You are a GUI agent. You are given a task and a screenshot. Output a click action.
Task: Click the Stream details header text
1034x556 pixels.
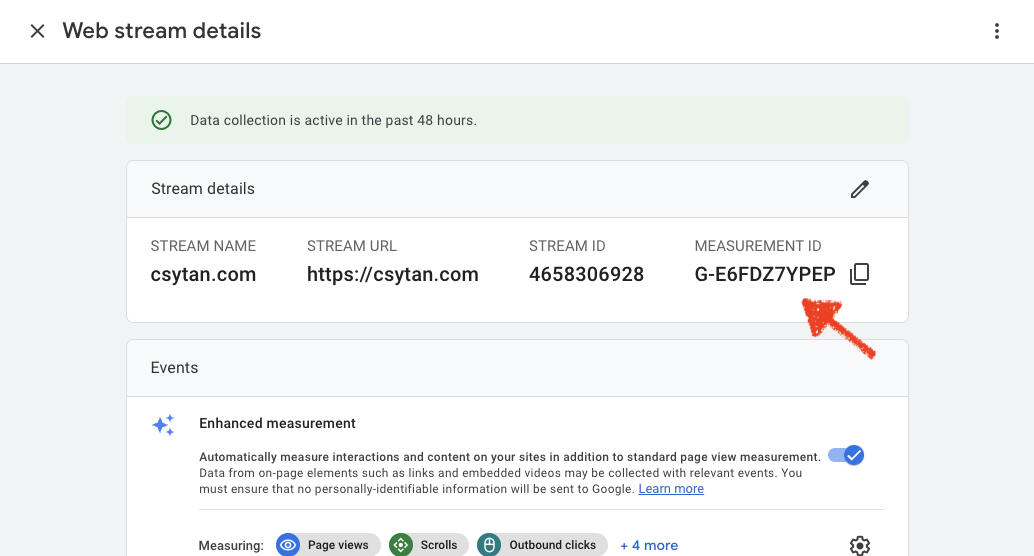coord(202,189)
